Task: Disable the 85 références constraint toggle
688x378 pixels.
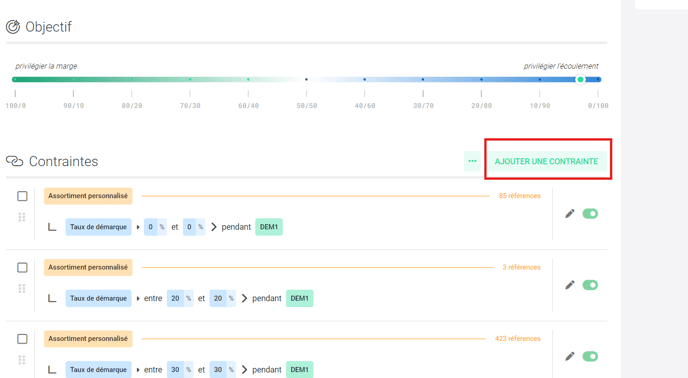Action: pos(590,214)
